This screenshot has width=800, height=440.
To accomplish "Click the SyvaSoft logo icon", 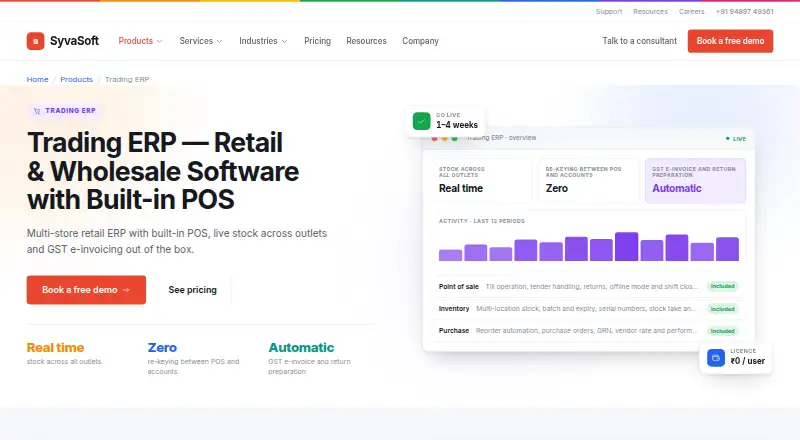I will tap(35, 41).
